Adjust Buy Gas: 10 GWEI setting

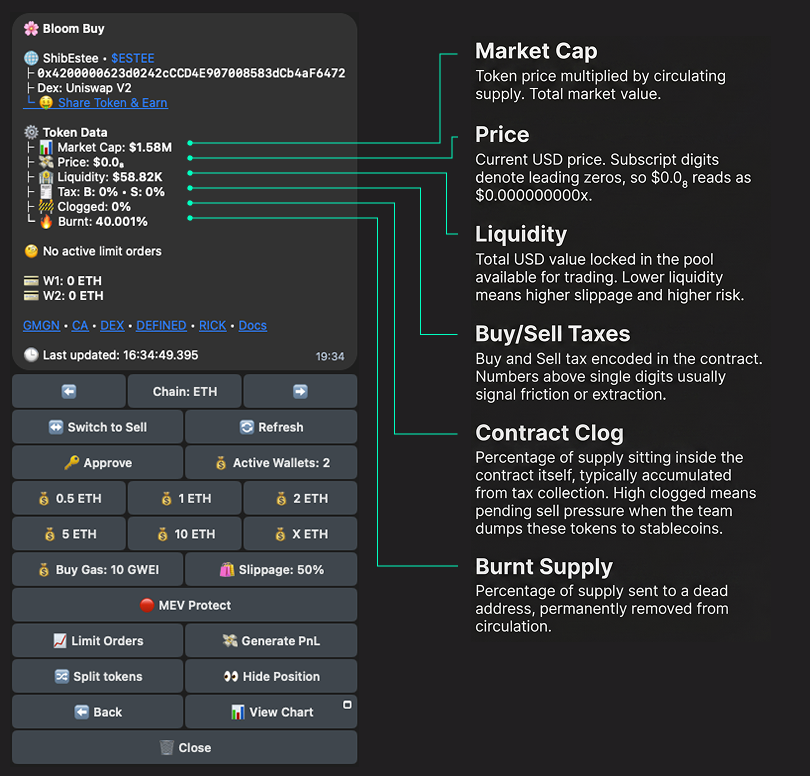pyautogui.click(x=97, y=570)
